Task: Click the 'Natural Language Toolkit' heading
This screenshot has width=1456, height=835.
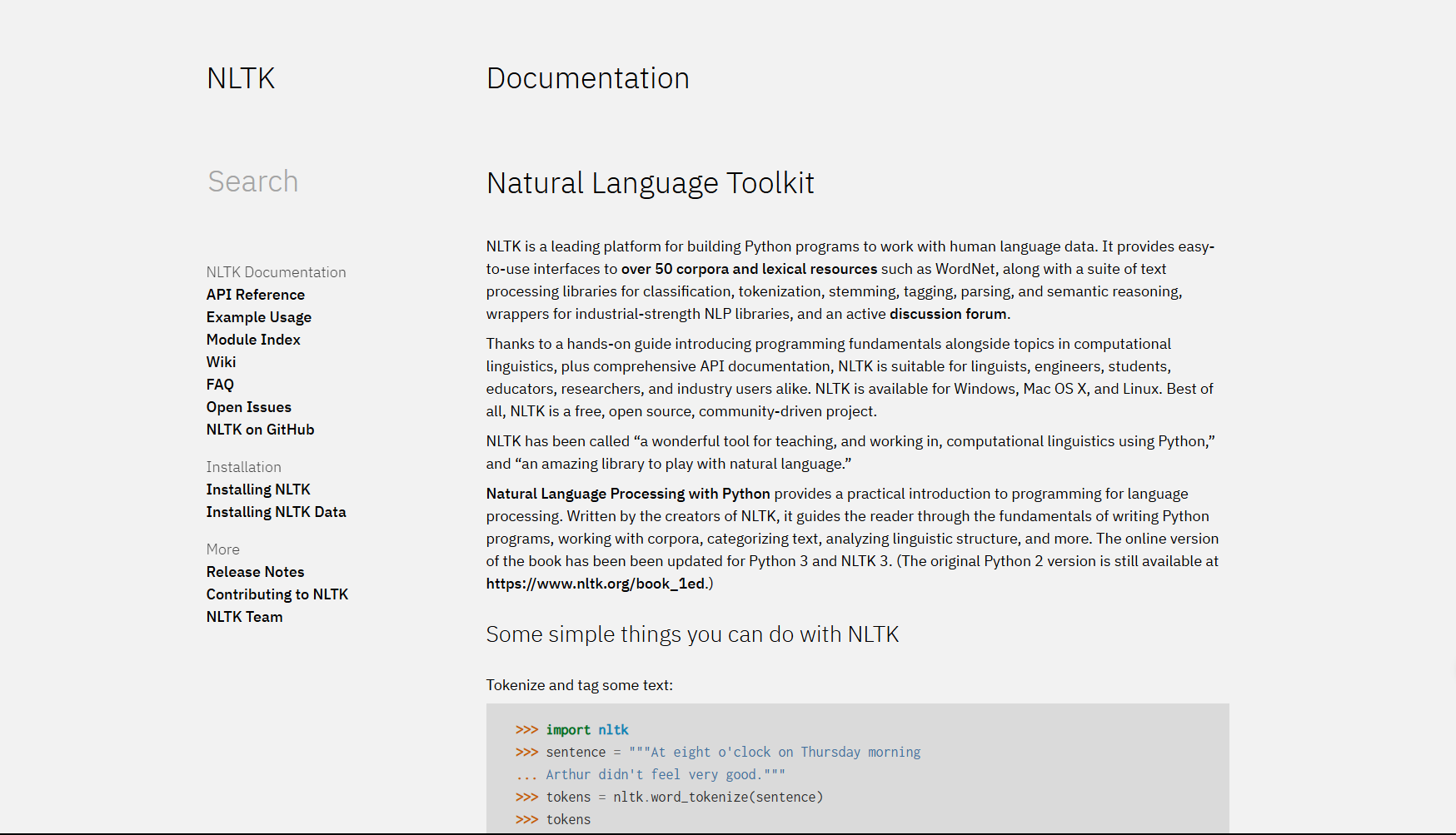Action: point(651,183)
